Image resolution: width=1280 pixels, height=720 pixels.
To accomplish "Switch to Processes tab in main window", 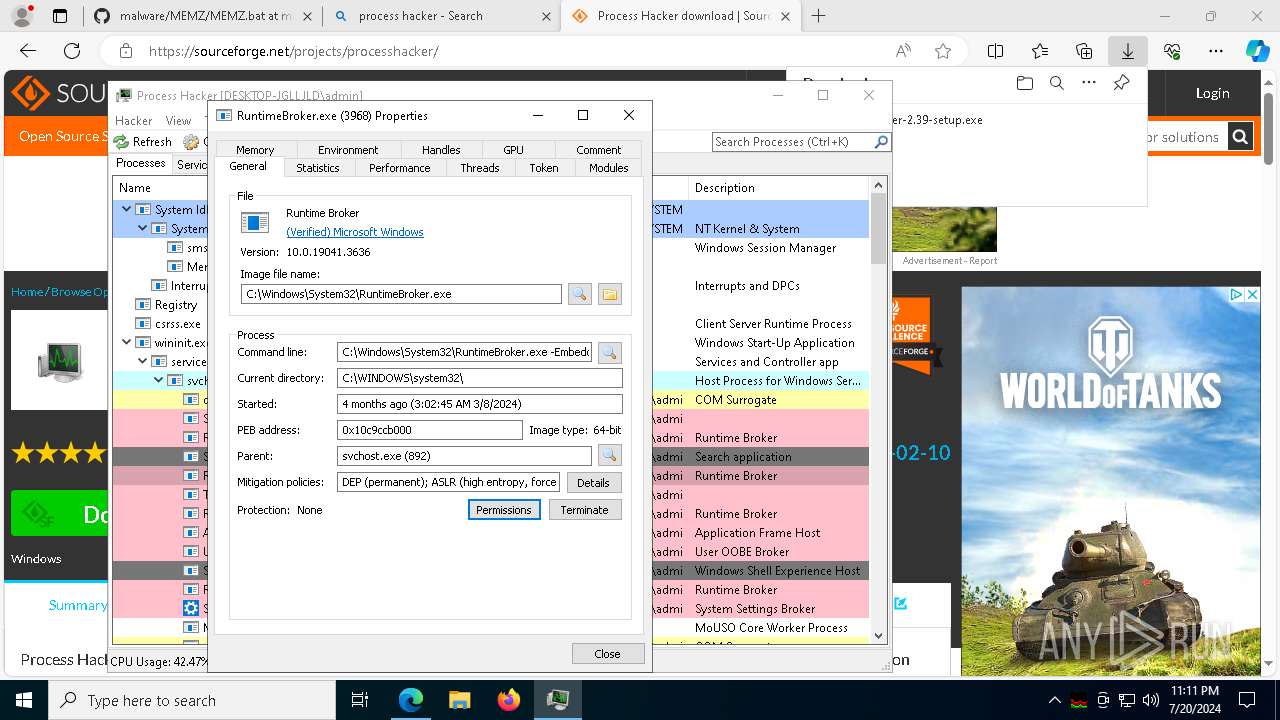I will point(141,163).
